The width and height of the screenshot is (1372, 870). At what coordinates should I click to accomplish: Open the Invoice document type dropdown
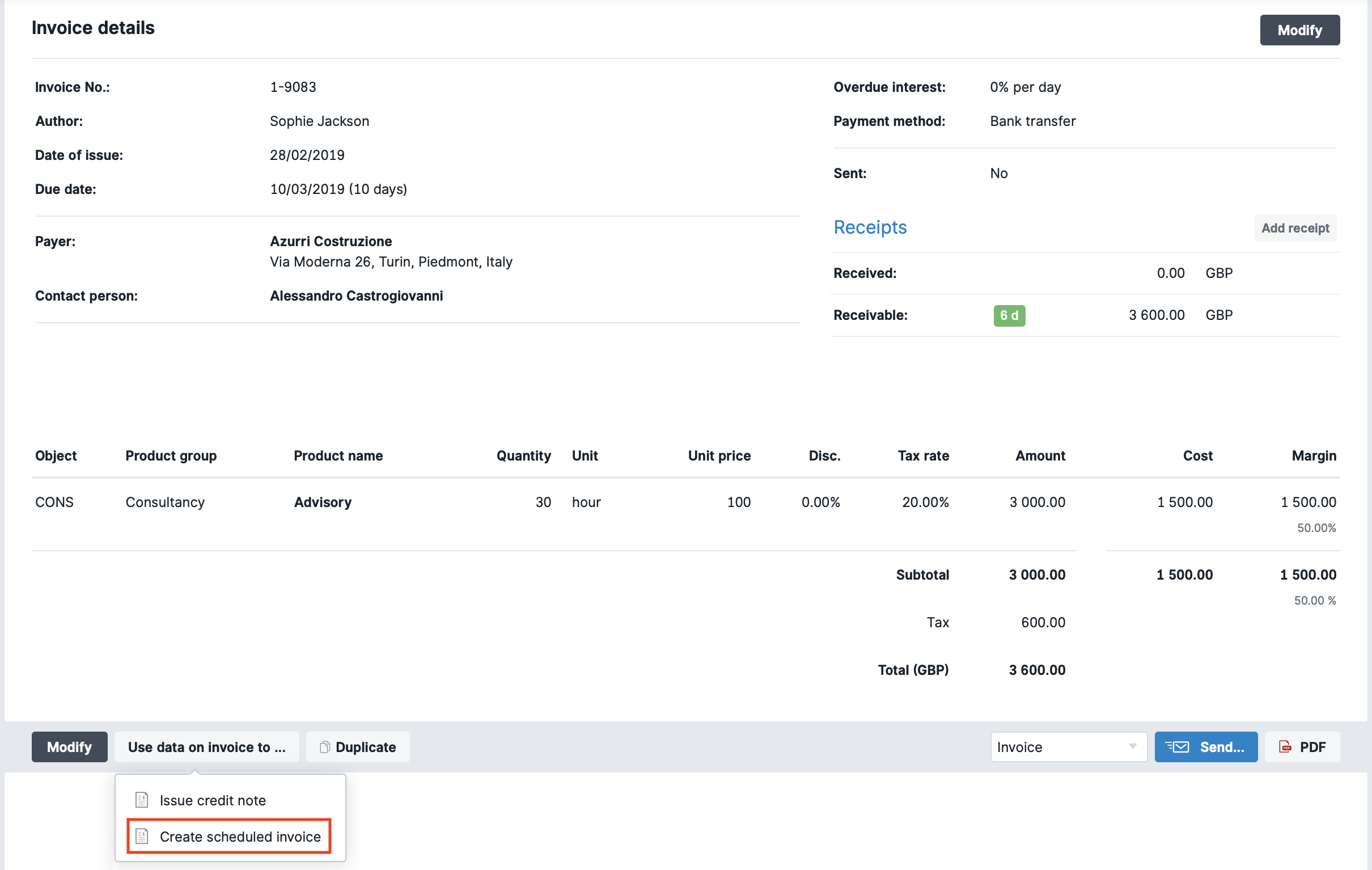(x=1068, y=747)
